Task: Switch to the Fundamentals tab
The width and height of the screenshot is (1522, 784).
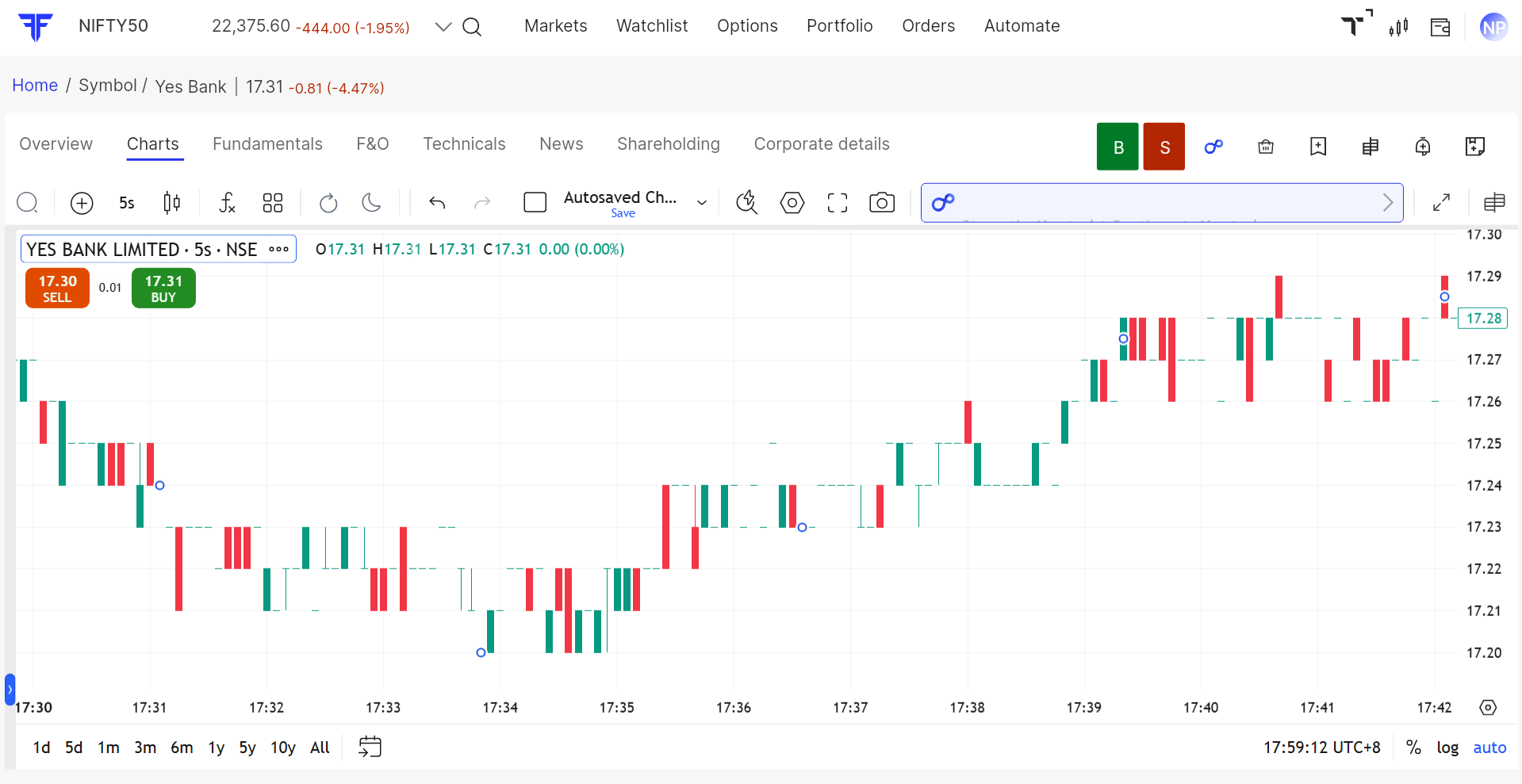Action: coord(267,144)
